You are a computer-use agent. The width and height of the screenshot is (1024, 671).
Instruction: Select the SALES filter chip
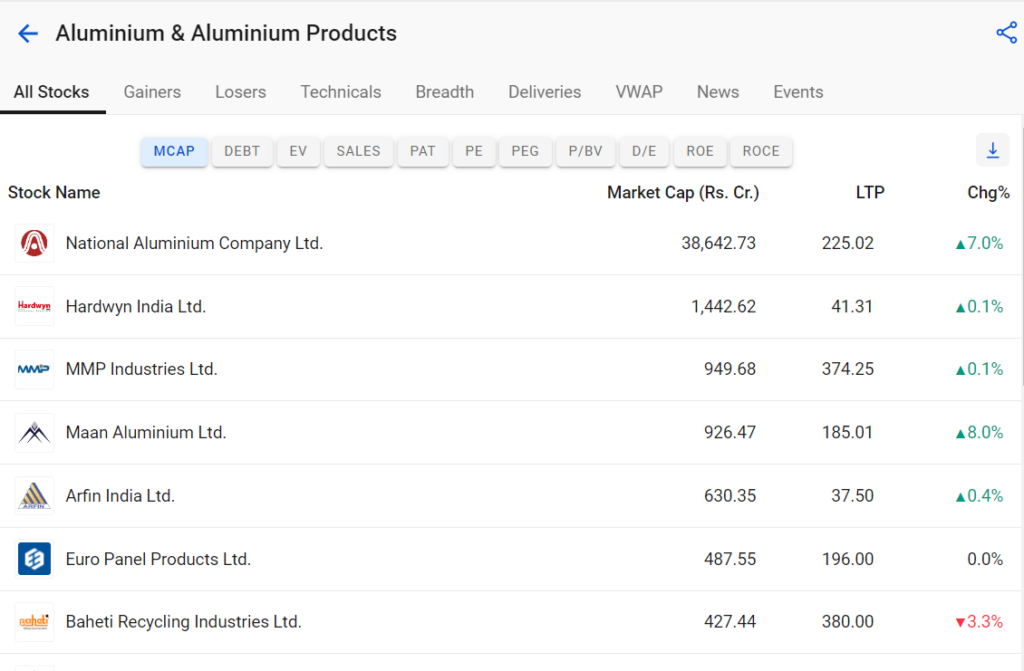[359, 152]
